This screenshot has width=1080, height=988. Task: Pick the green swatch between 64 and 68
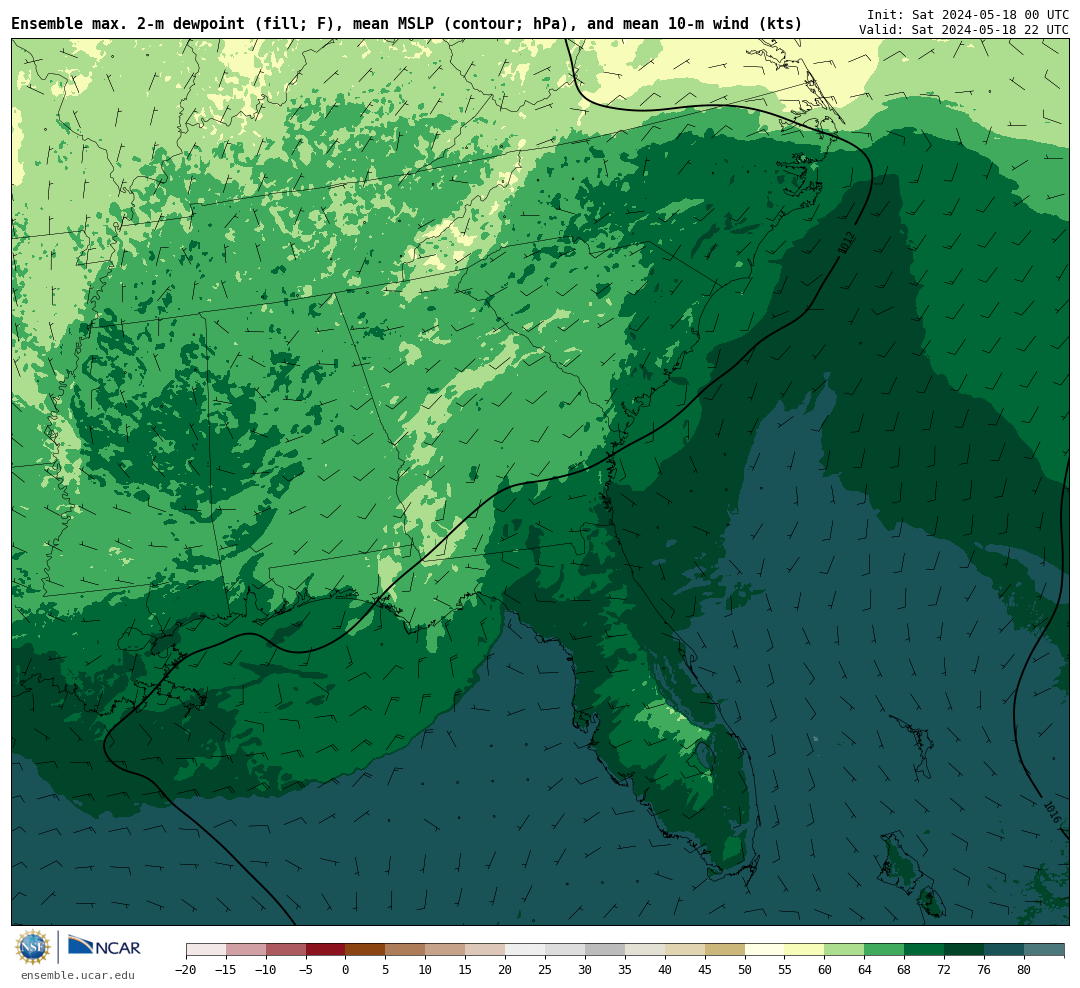885,950
